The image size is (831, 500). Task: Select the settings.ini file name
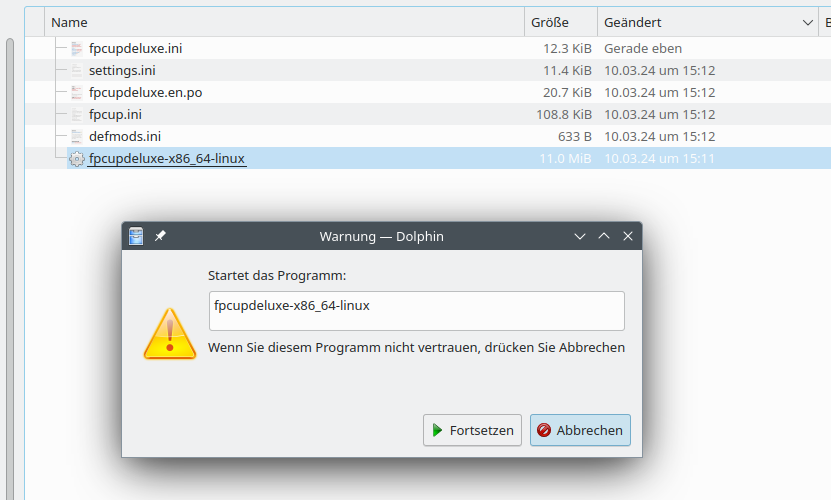pyautogui.click(x=122, y=70)
